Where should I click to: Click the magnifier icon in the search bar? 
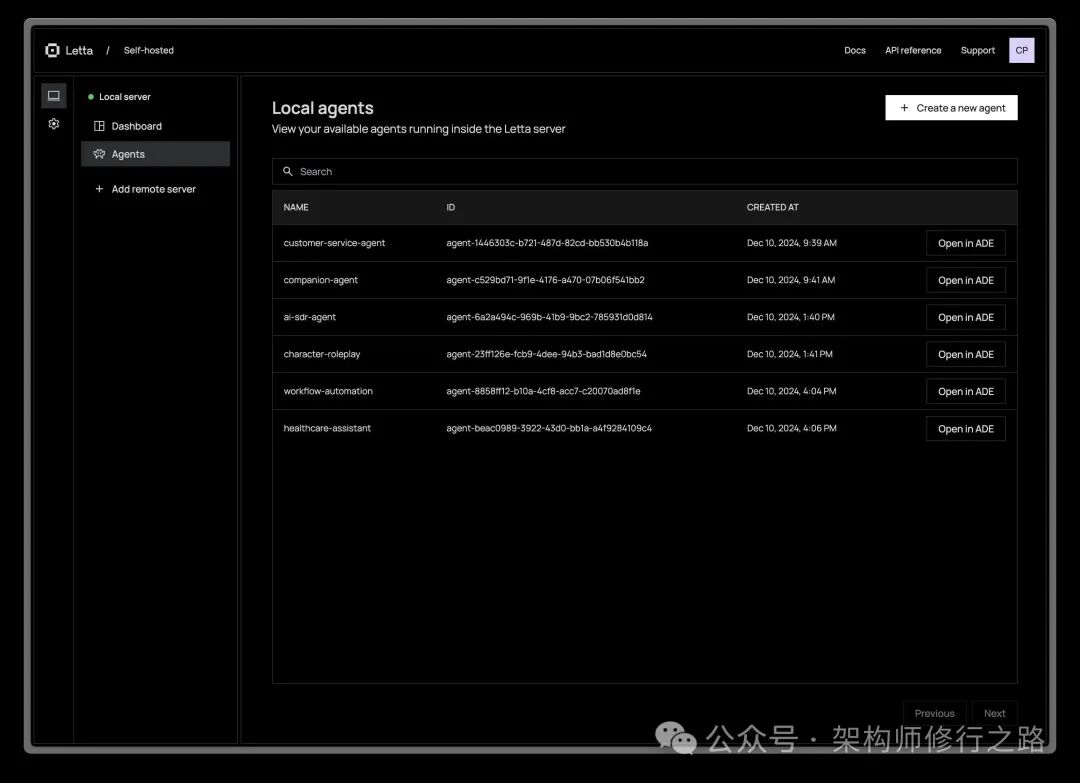[x=288, y=171]
